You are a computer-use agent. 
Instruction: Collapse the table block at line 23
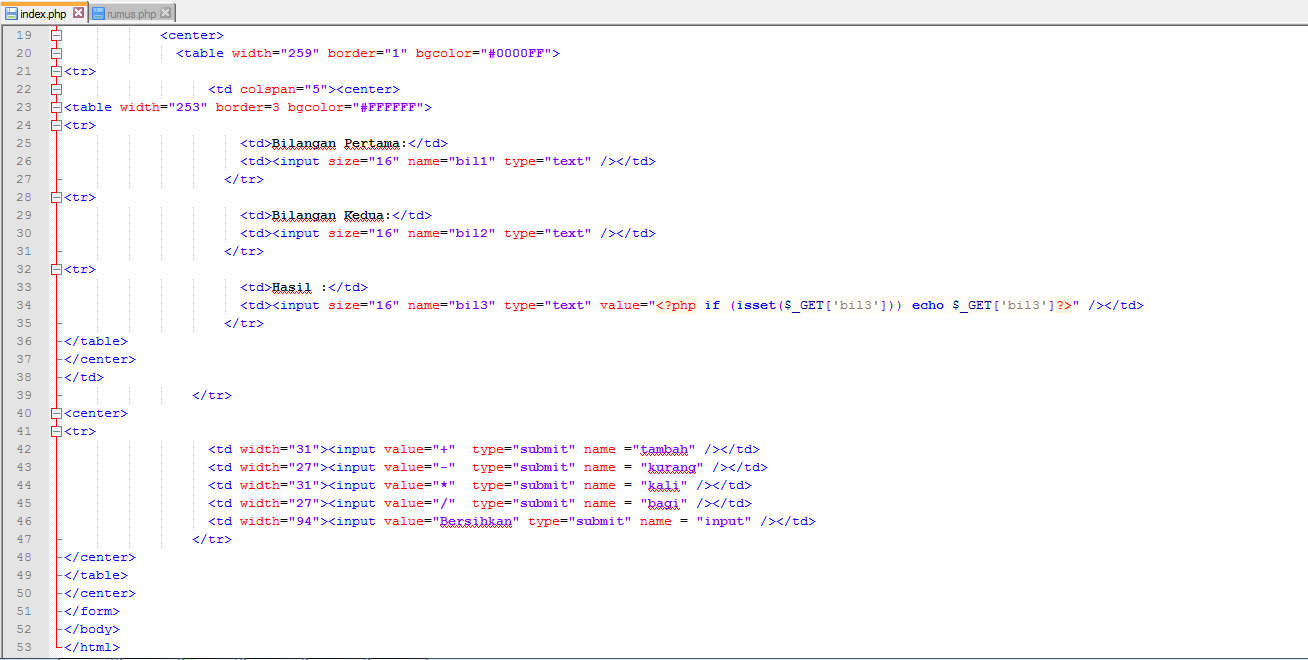56,106
